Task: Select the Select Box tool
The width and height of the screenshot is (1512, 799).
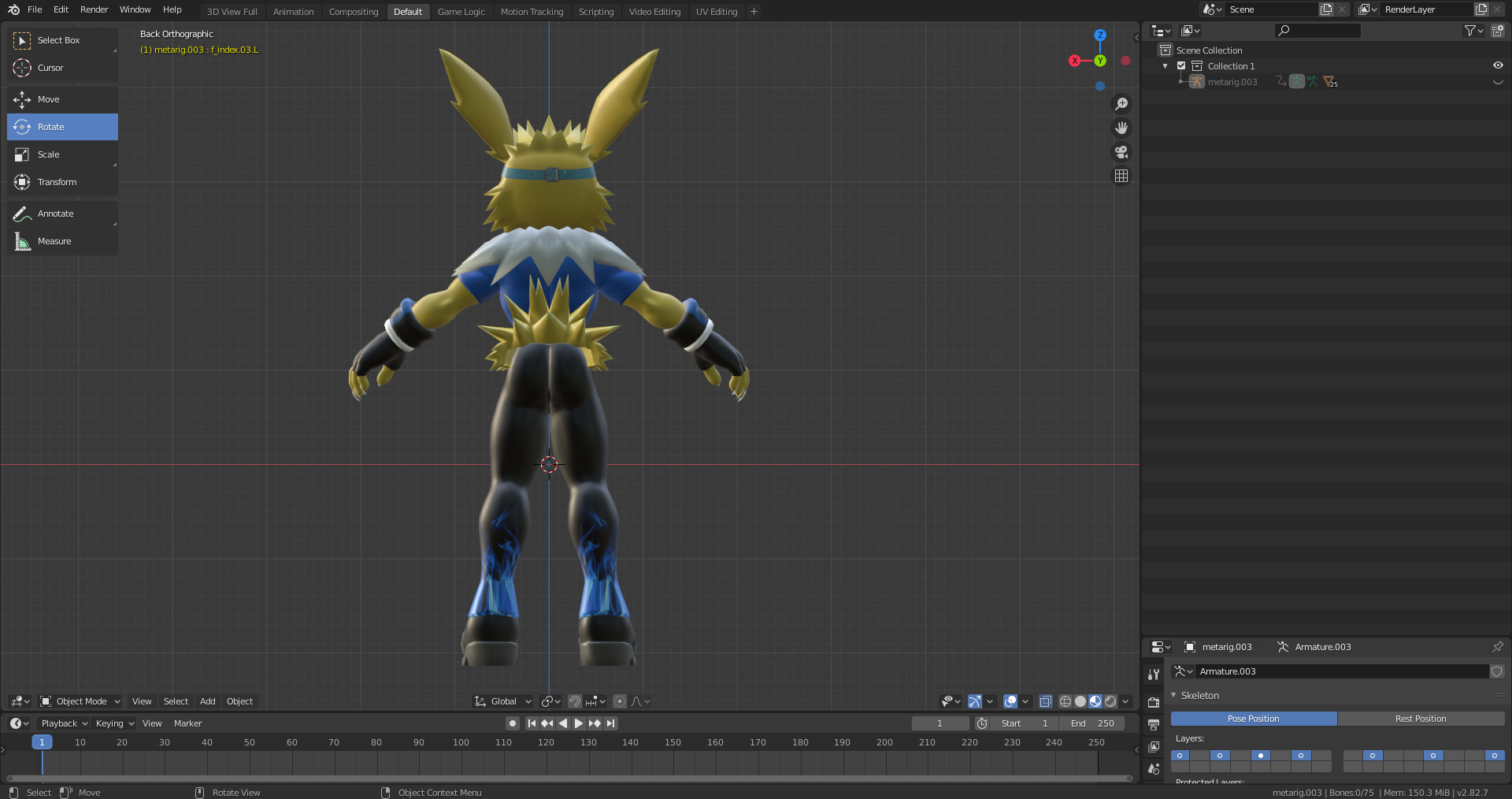Action: 62,40
